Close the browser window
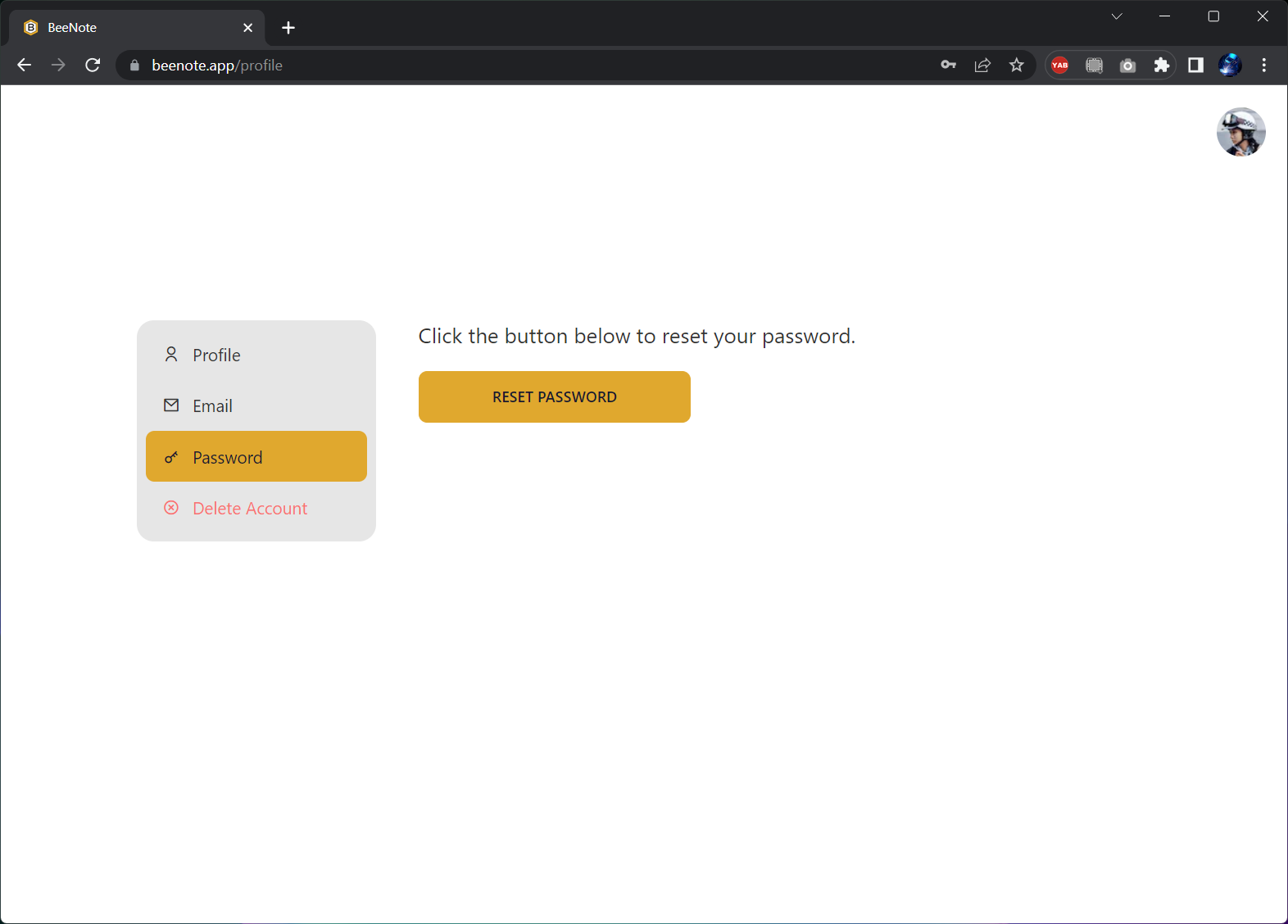1288x924 pixels. 1263,16
